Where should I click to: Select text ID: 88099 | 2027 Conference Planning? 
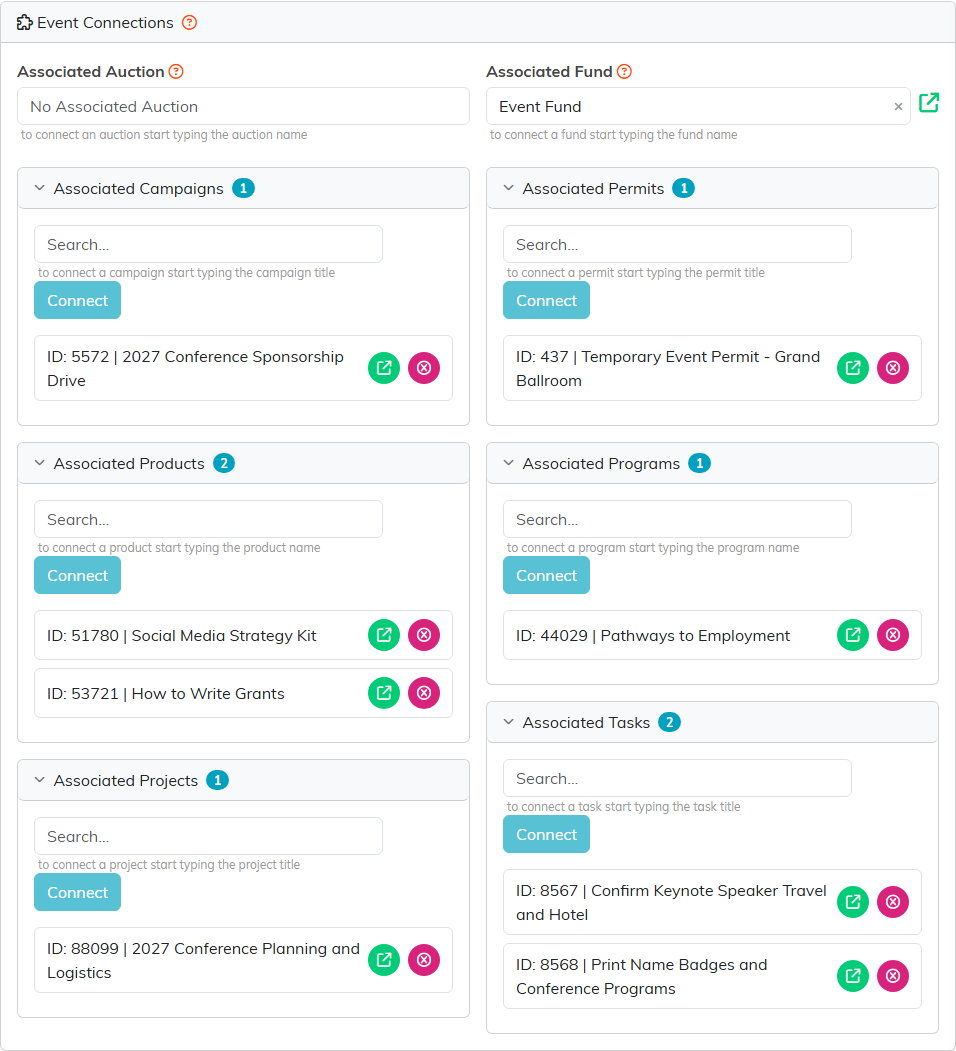click(x=203, y=961)
